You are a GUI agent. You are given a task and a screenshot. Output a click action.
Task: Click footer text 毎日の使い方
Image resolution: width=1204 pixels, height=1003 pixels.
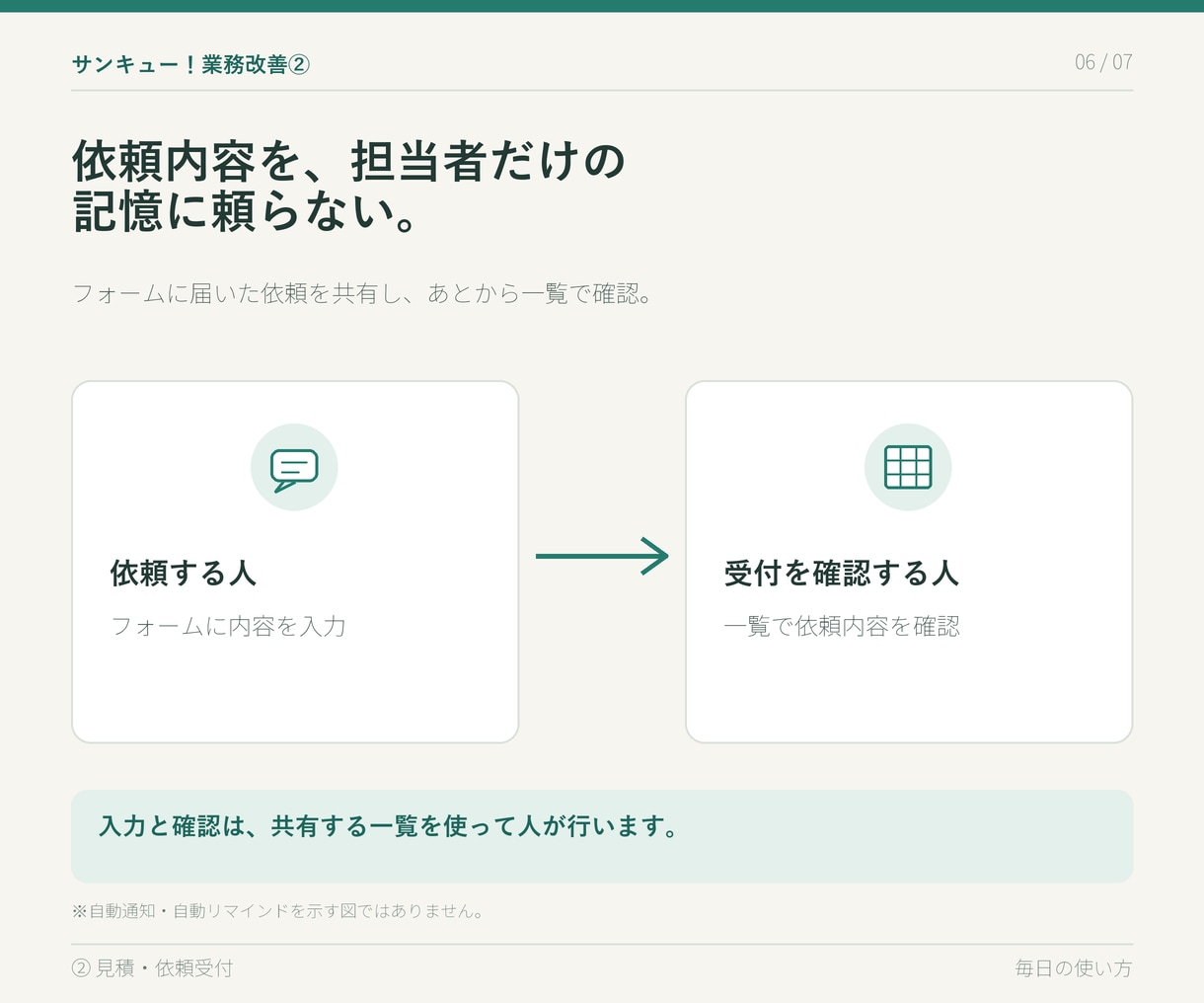(x=1074, y=968)
